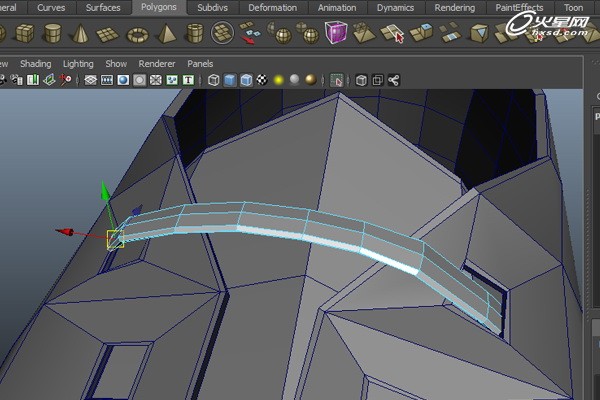This screenshot has height=400, width=600.
Task: Open the Panels menu
Action: (200, 63)
